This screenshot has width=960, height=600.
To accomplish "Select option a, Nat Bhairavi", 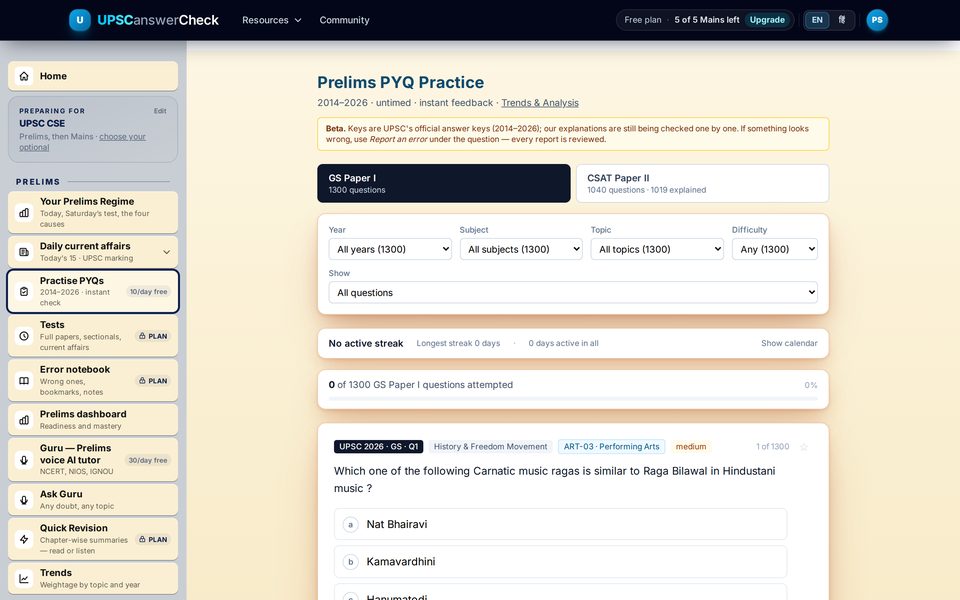I will point(560,524).
